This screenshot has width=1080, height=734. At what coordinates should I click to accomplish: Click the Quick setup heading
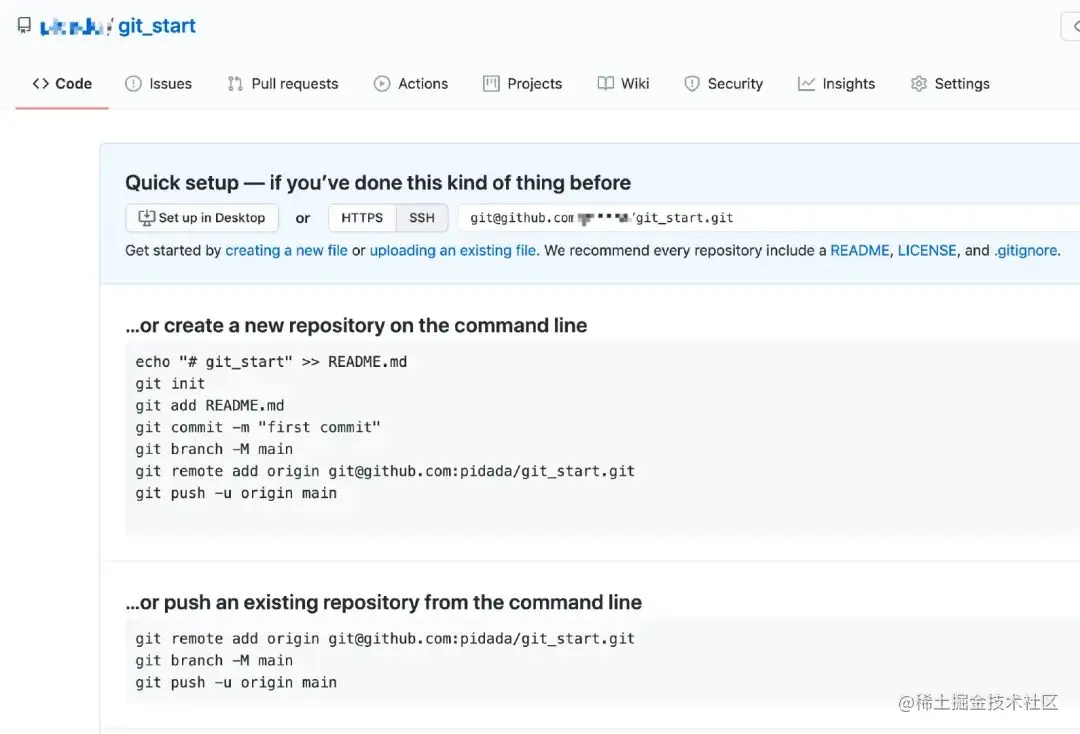pyautogui.click(x=378, y=182)
